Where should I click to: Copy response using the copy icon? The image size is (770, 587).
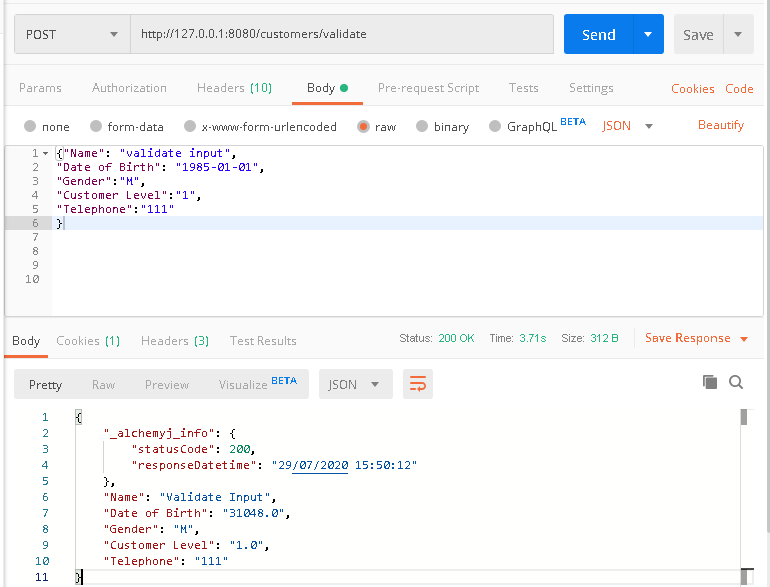point(710,382)
